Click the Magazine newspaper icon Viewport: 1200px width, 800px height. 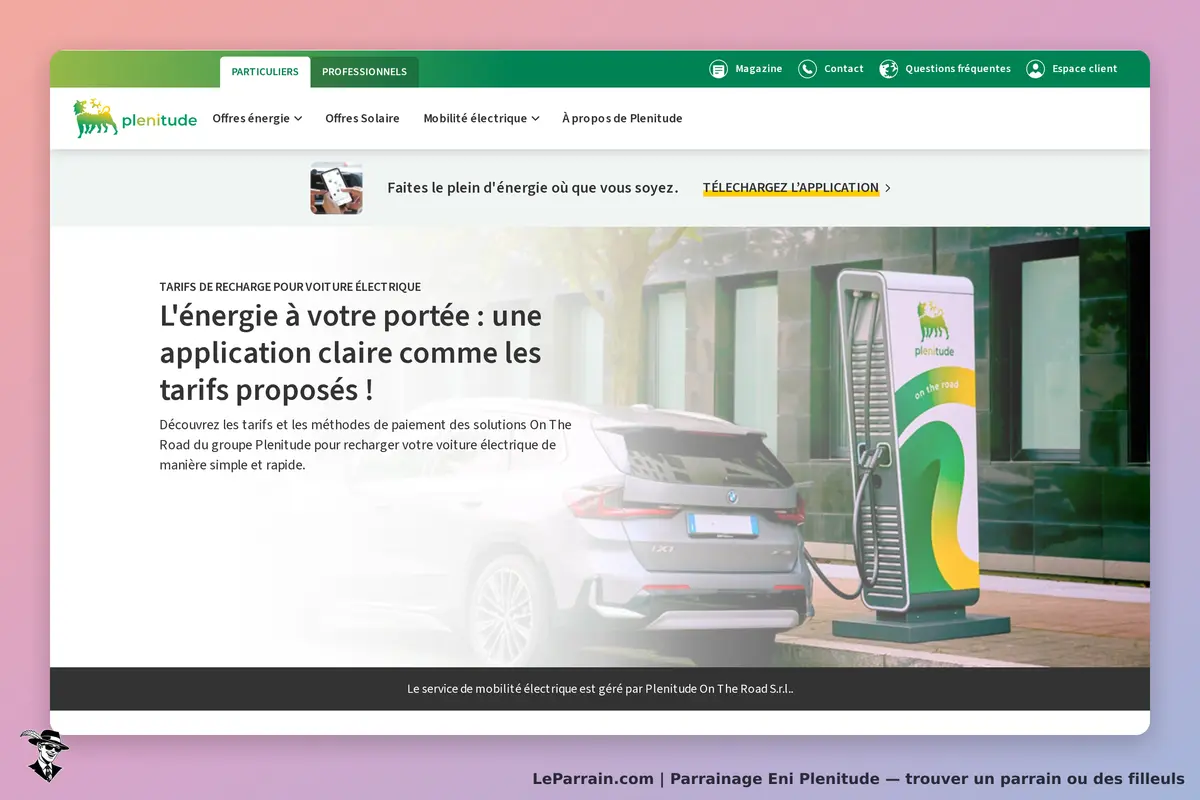click(718, 69)
